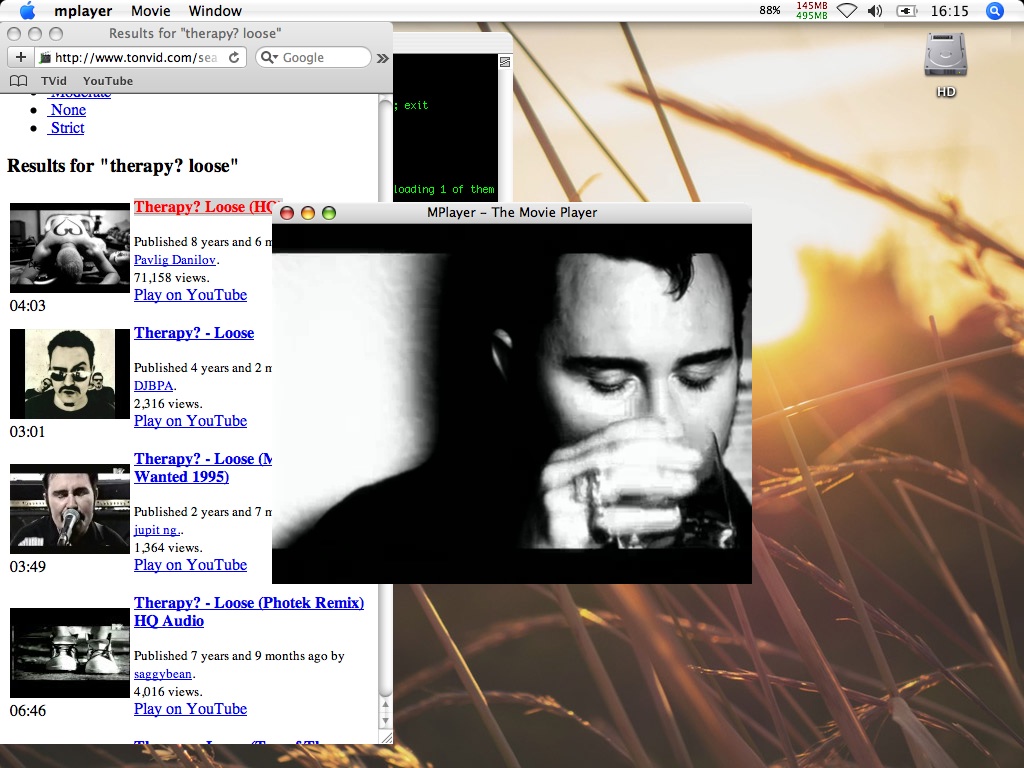Open the volume control icon

[x=874, y=10]
